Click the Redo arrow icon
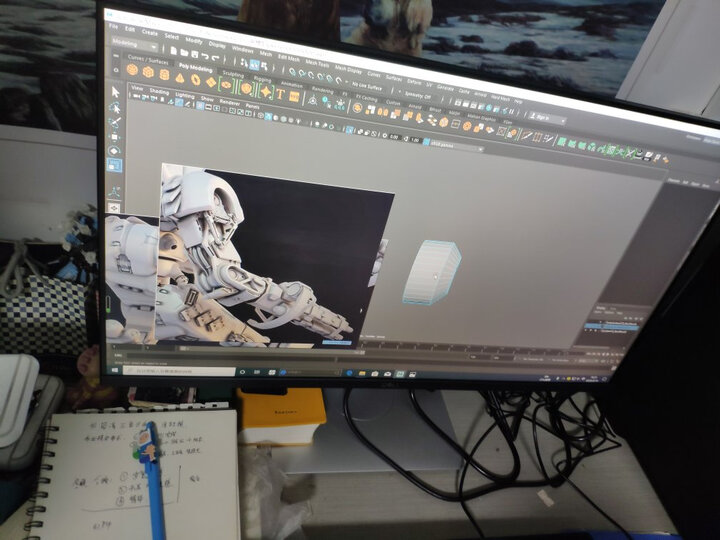 (x=215, y=58)
